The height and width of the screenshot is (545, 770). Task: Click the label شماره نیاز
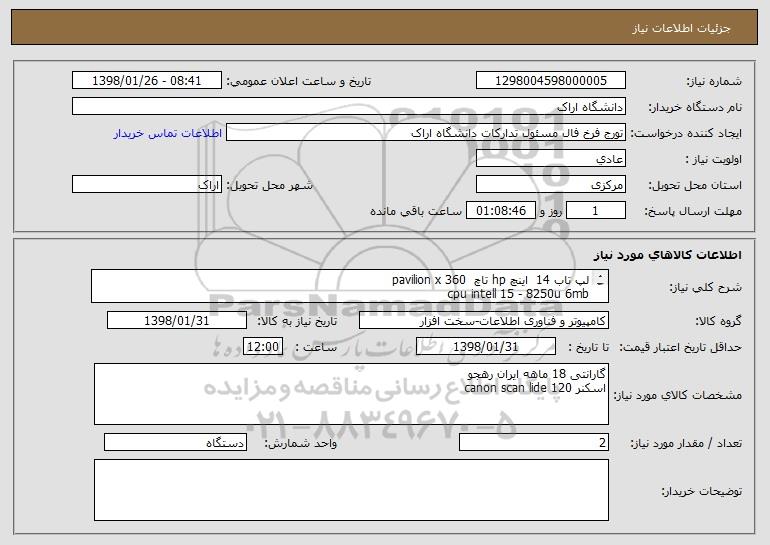tap(714, 82)
